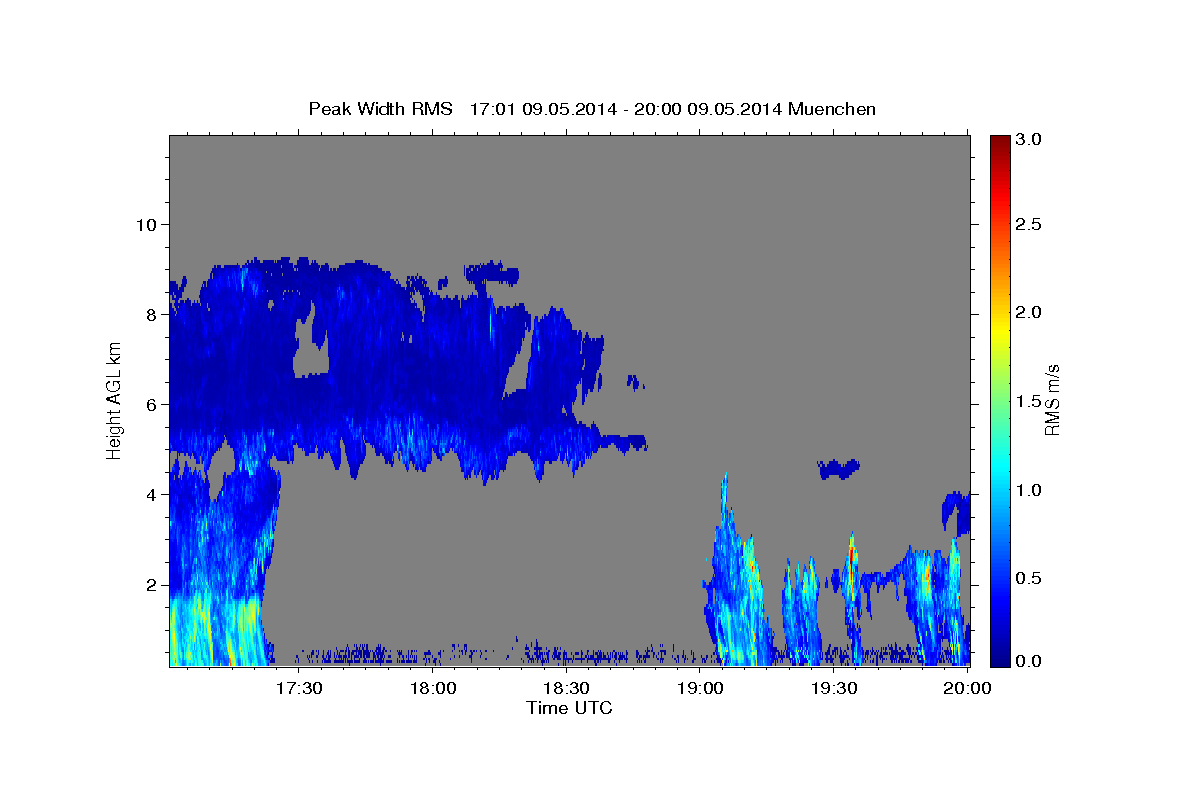
Task: Click the small isolated cloud near 19:30 at 4.6 km
Action: pyautogui.click(x=839, y=469)
